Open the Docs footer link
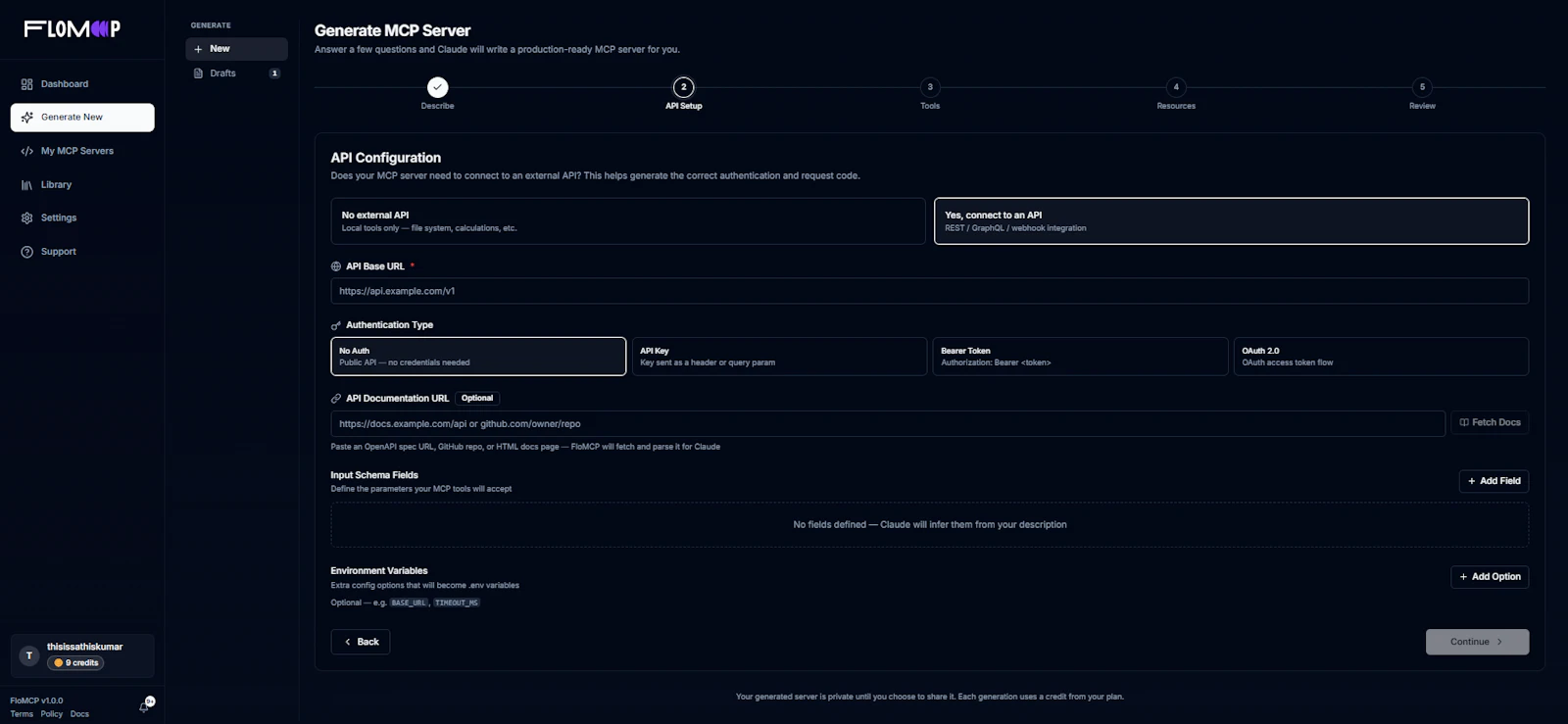This screenshot has height=724, width=1568. click(x=79, y=714)
